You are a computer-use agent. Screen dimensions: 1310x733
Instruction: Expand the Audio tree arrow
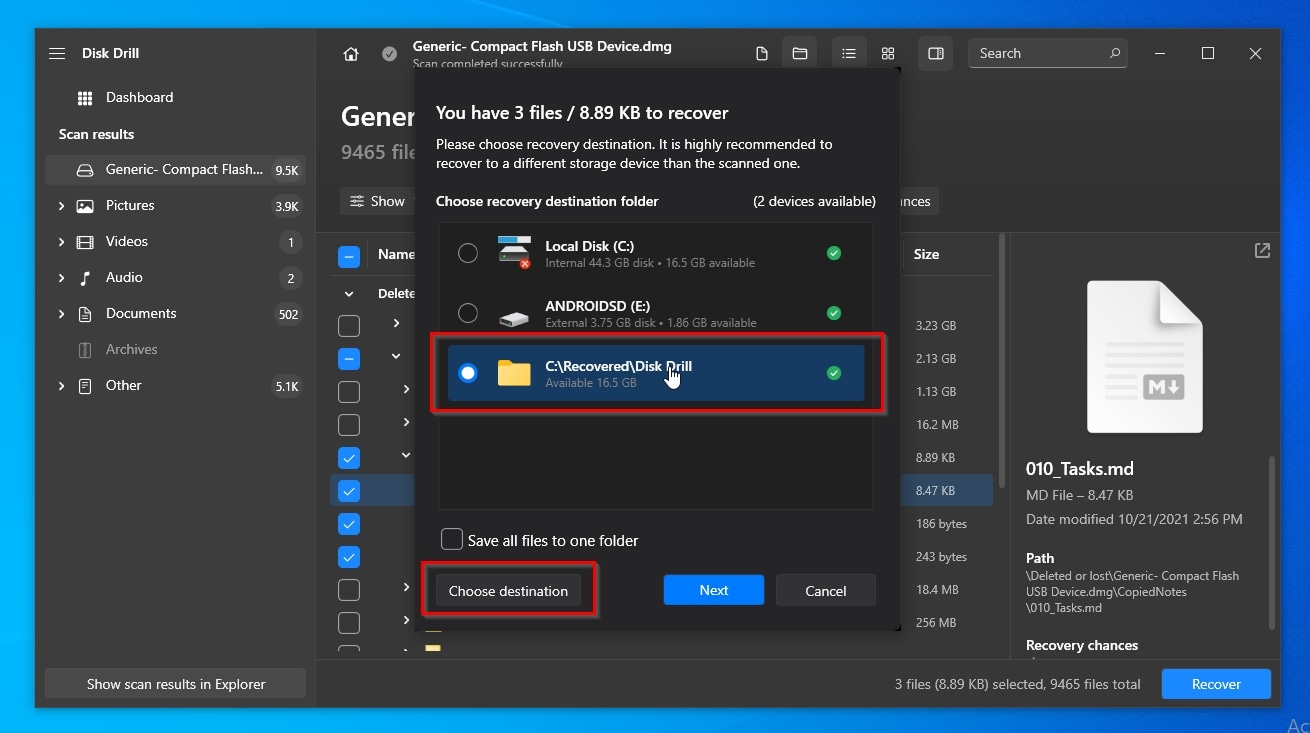(61, 278)
